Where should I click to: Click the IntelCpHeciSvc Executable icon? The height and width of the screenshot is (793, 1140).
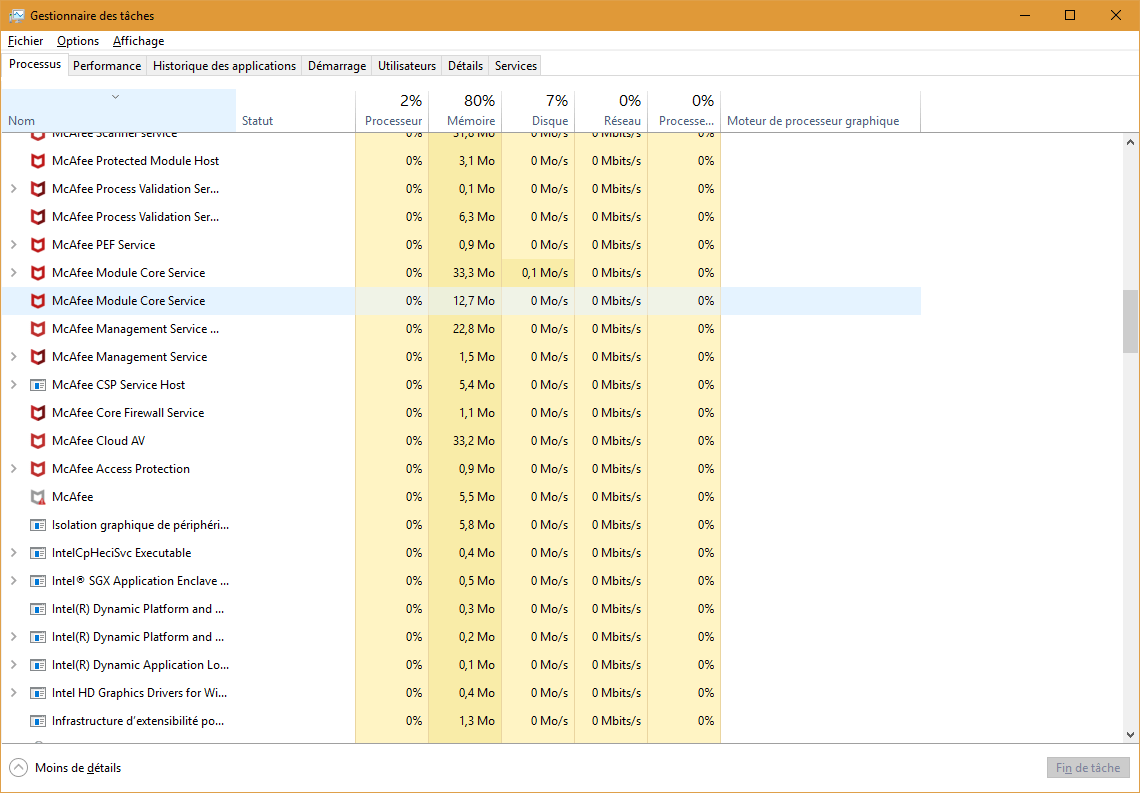[x=38, y=553]
